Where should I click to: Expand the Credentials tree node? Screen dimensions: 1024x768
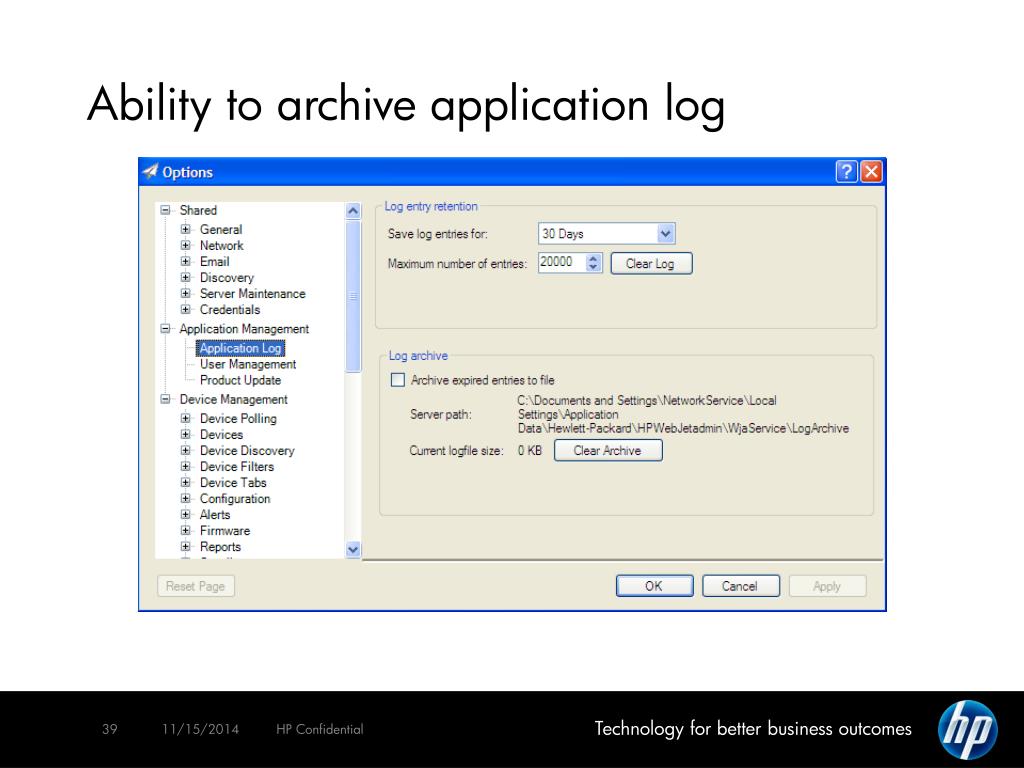(x=185, y=310)
